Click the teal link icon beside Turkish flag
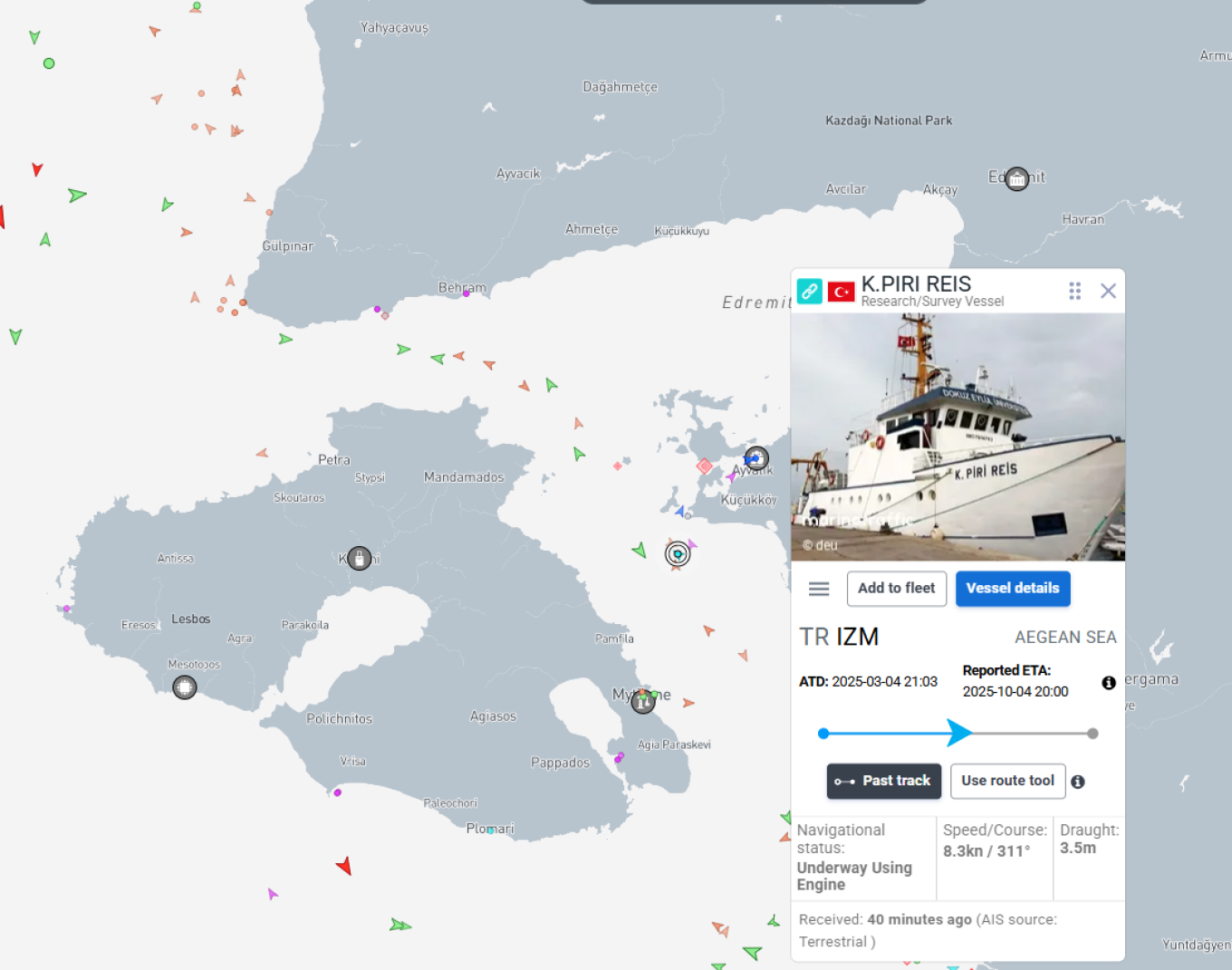This screenshot has height=970, width=1232. [809, 292]
